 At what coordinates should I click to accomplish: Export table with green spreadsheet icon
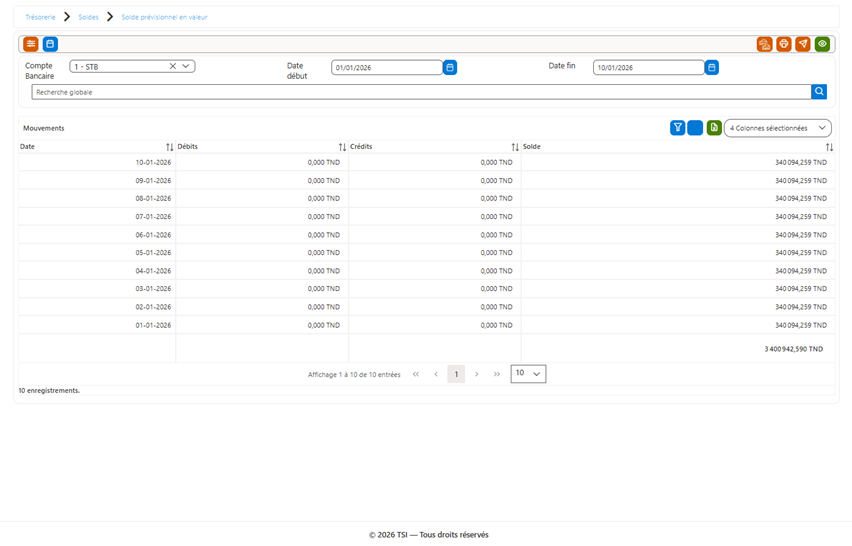point(714,128)
